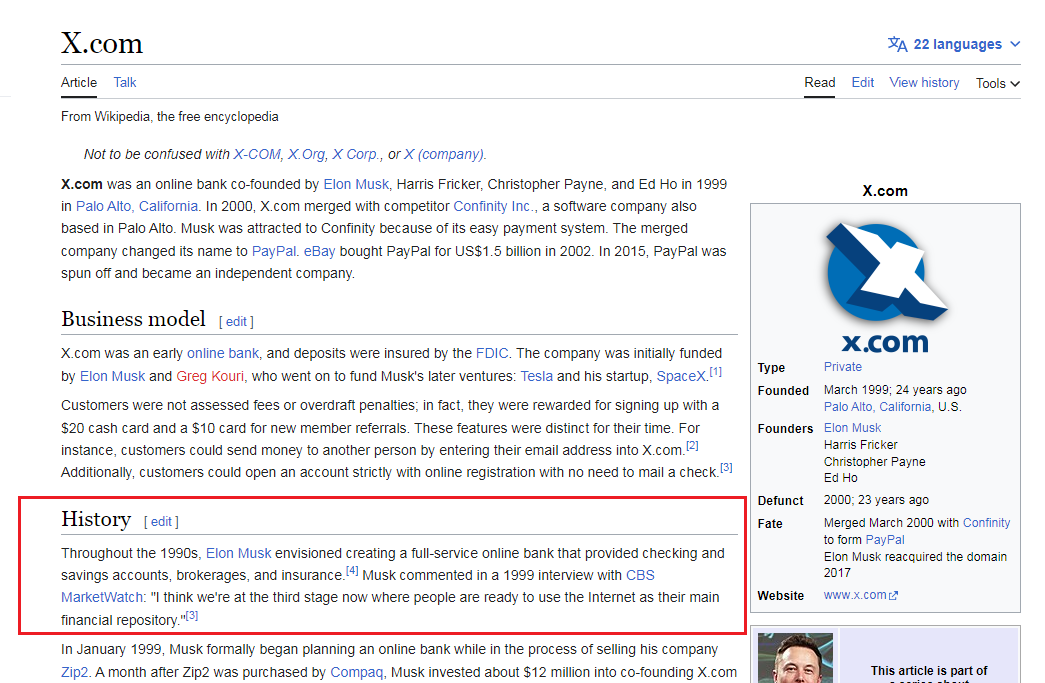Viewport: 1045px width, 683px height.
Task: Jump to citation [3] after financial repository
Action: (x=192, y=616)
